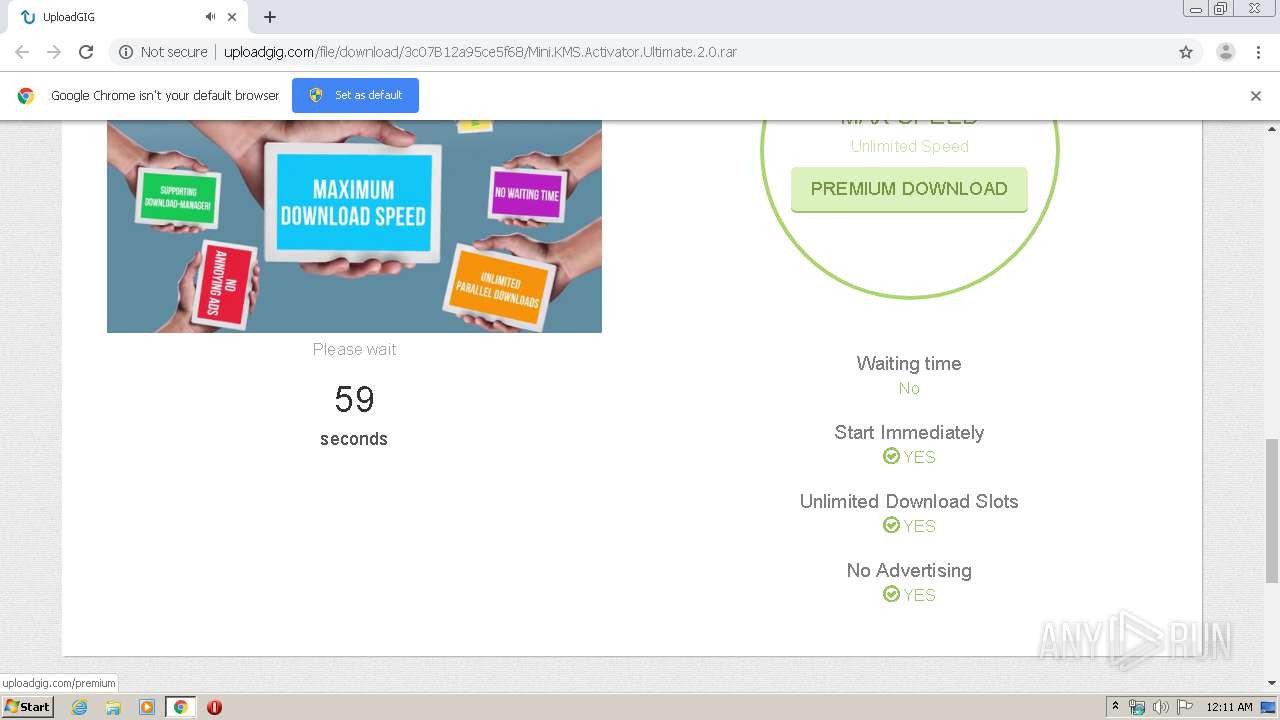Click the Unlimited Download Slots label

(909, 502)
